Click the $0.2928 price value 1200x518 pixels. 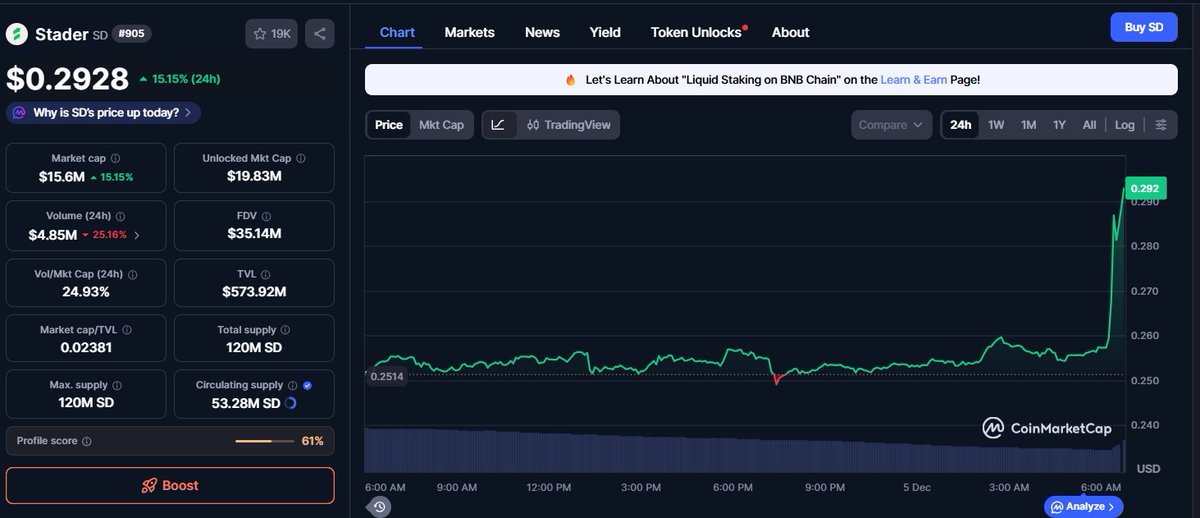(x=68, y=78)
